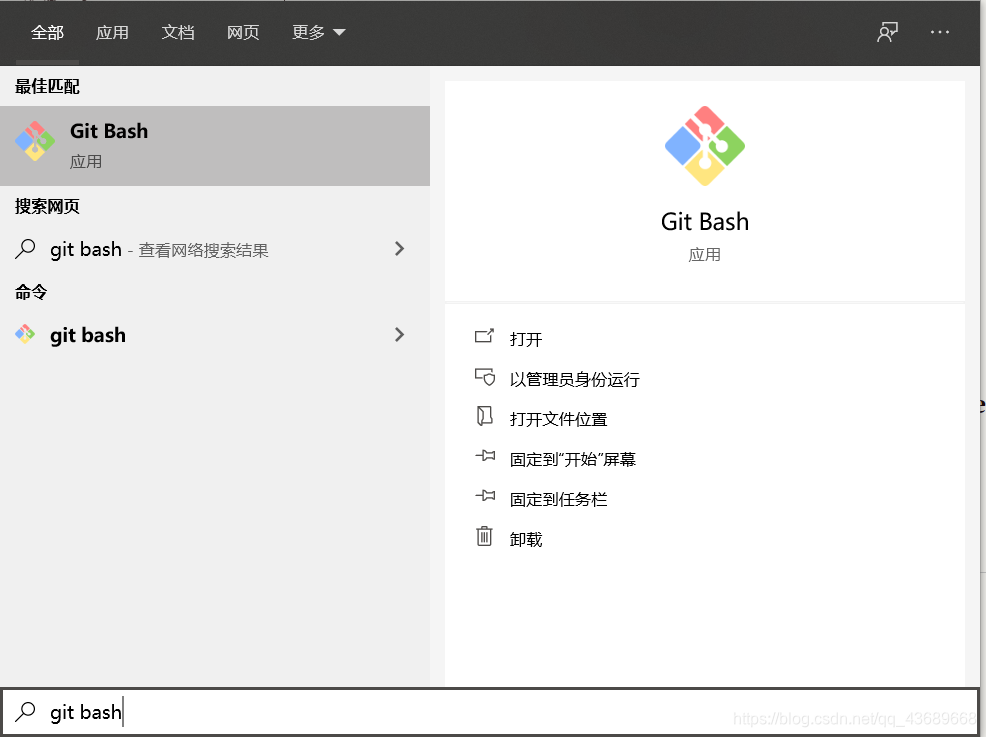Click the pin icon for taskbar
This screenshot has height=737, width=986.
tap(485, 496)
